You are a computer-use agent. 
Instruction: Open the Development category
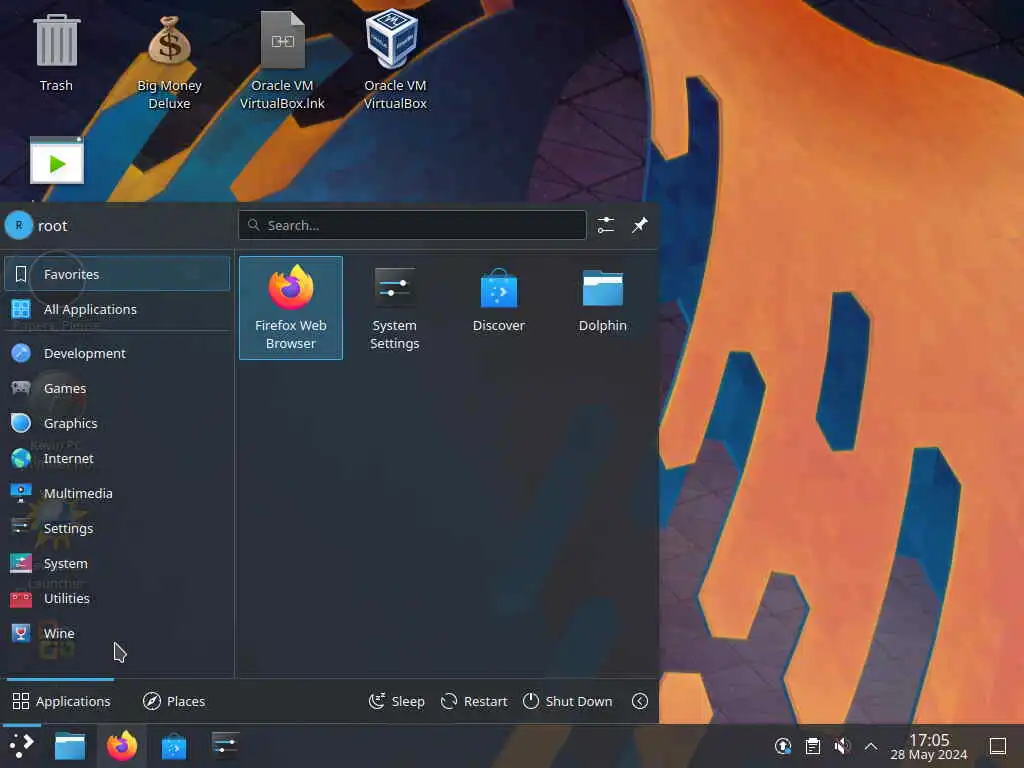pos(117,353)
